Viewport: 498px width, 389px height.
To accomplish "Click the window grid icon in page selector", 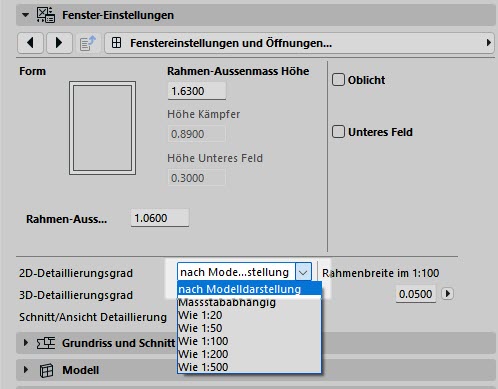I will 116,43.
